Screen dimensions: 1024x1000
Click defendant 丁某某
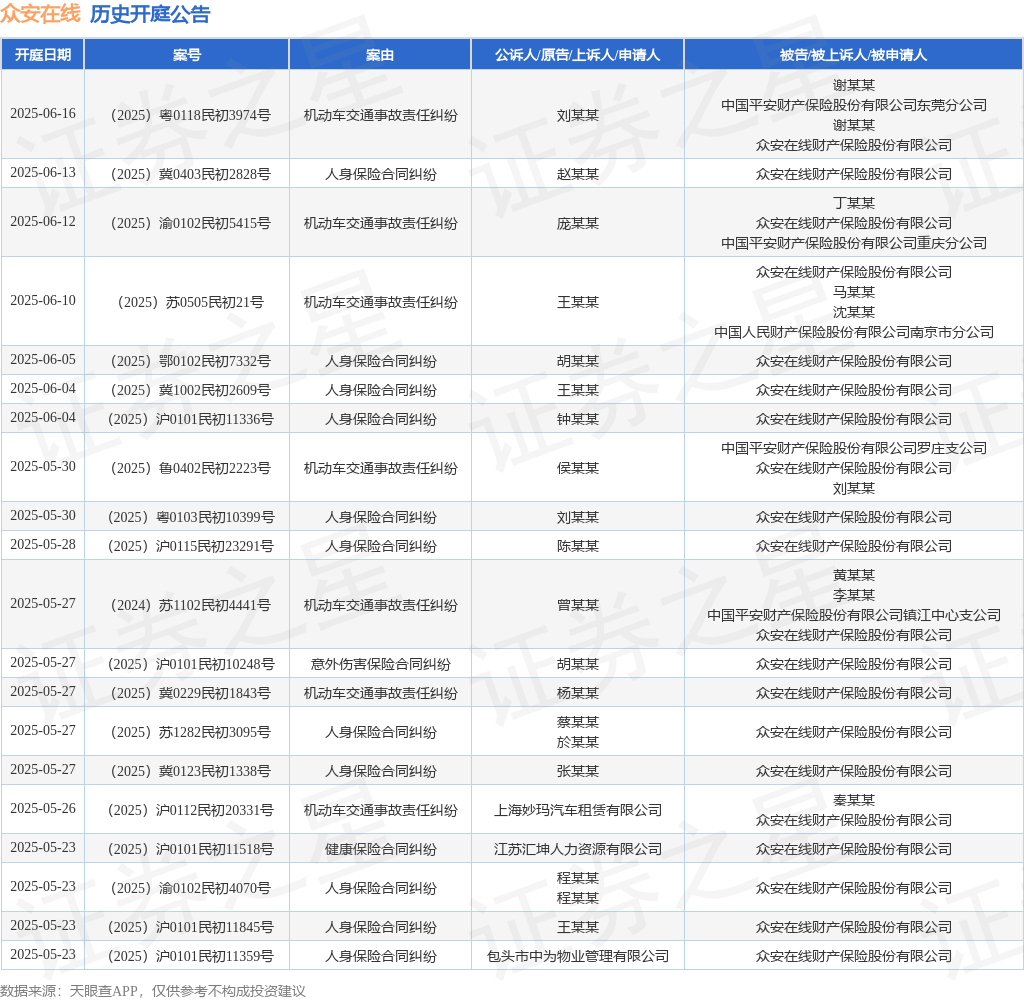tap(854, 202)
